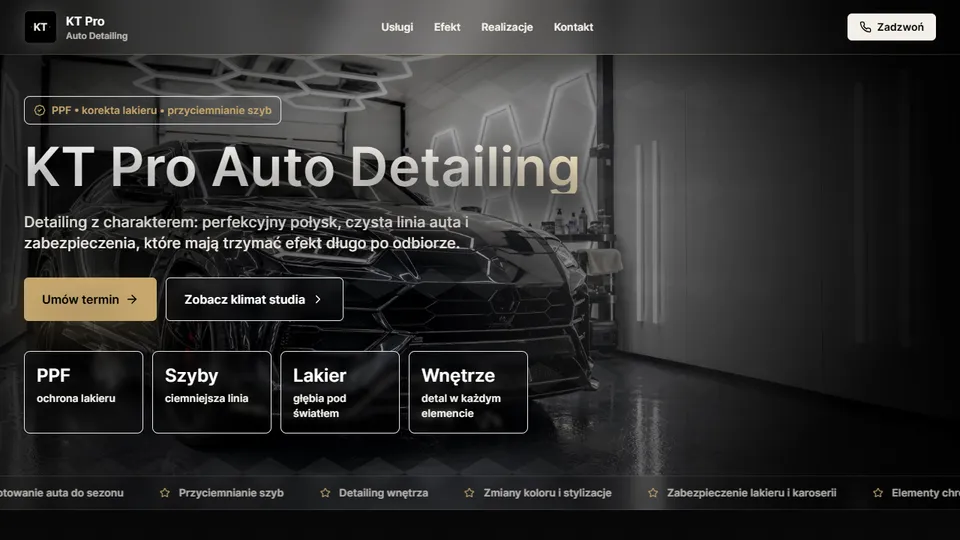Screen dimensions: 960x540
Task: Click the arrow icon in Umów termin
Action: point(132,299)
